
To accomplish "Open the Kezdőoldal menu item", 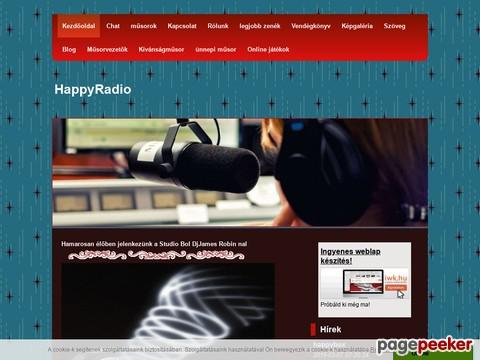I will tap(79, 26).
